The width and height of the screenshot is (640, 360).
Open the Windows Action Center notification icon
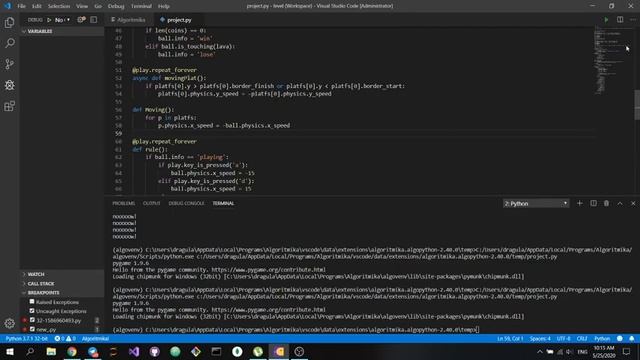(627, 351)
